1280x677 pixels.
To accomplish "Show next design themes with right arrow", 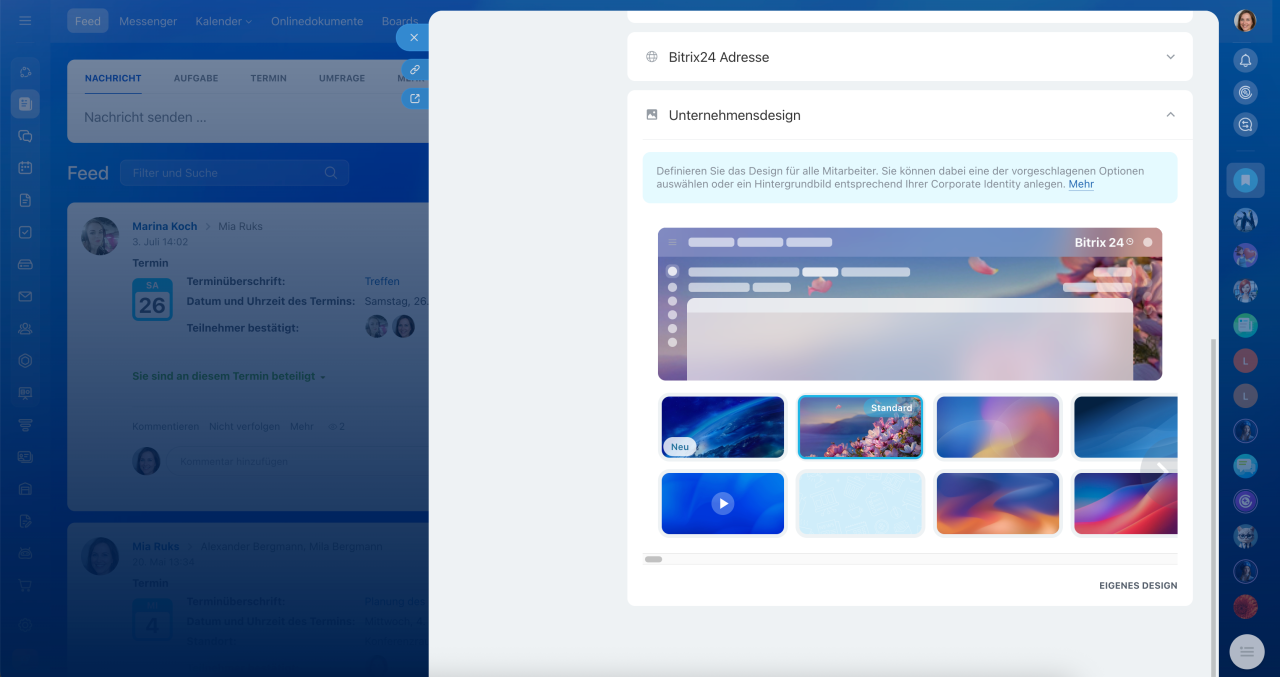I will pos(1160,467).
